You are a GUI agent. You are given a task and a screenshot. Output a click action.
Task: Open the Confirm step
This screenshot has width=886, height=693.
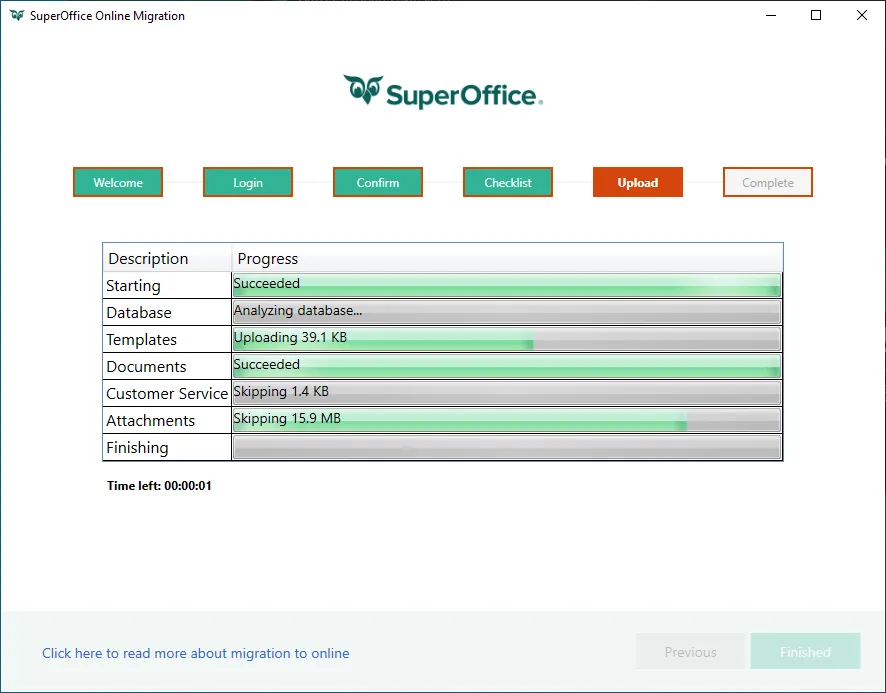coord(378,183)
